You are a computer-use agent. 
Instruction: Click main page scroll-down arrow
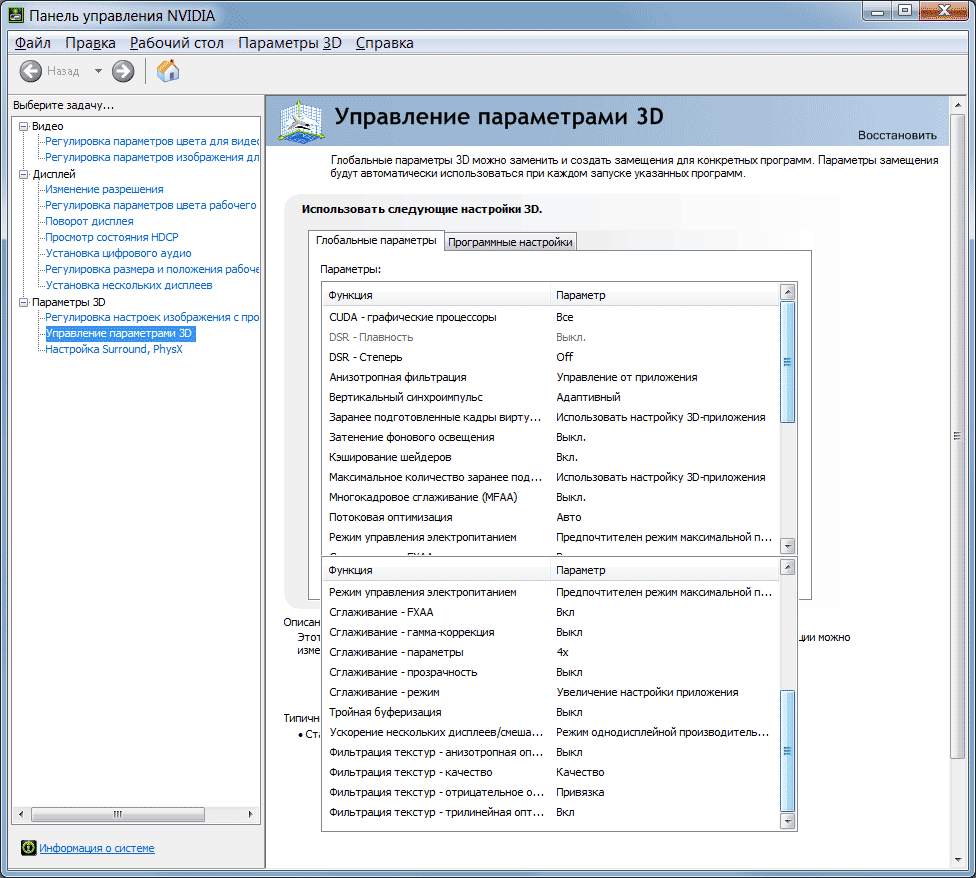958,860
